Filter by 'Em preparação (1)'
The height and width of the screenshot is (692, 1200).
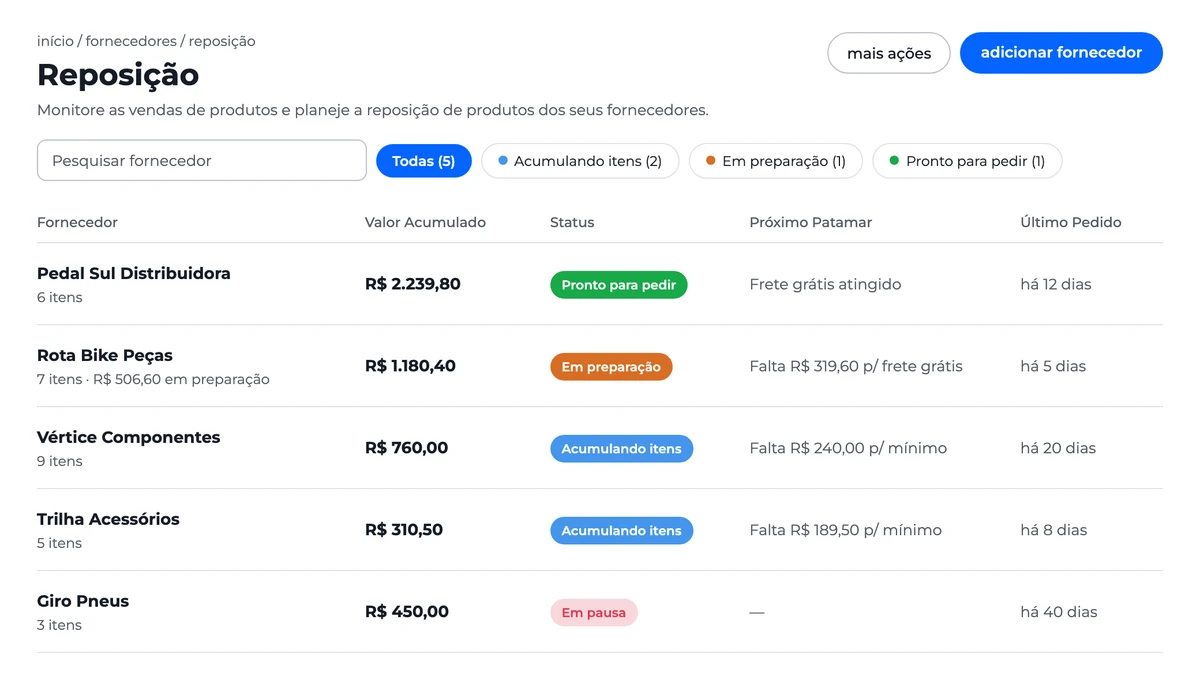776,161
